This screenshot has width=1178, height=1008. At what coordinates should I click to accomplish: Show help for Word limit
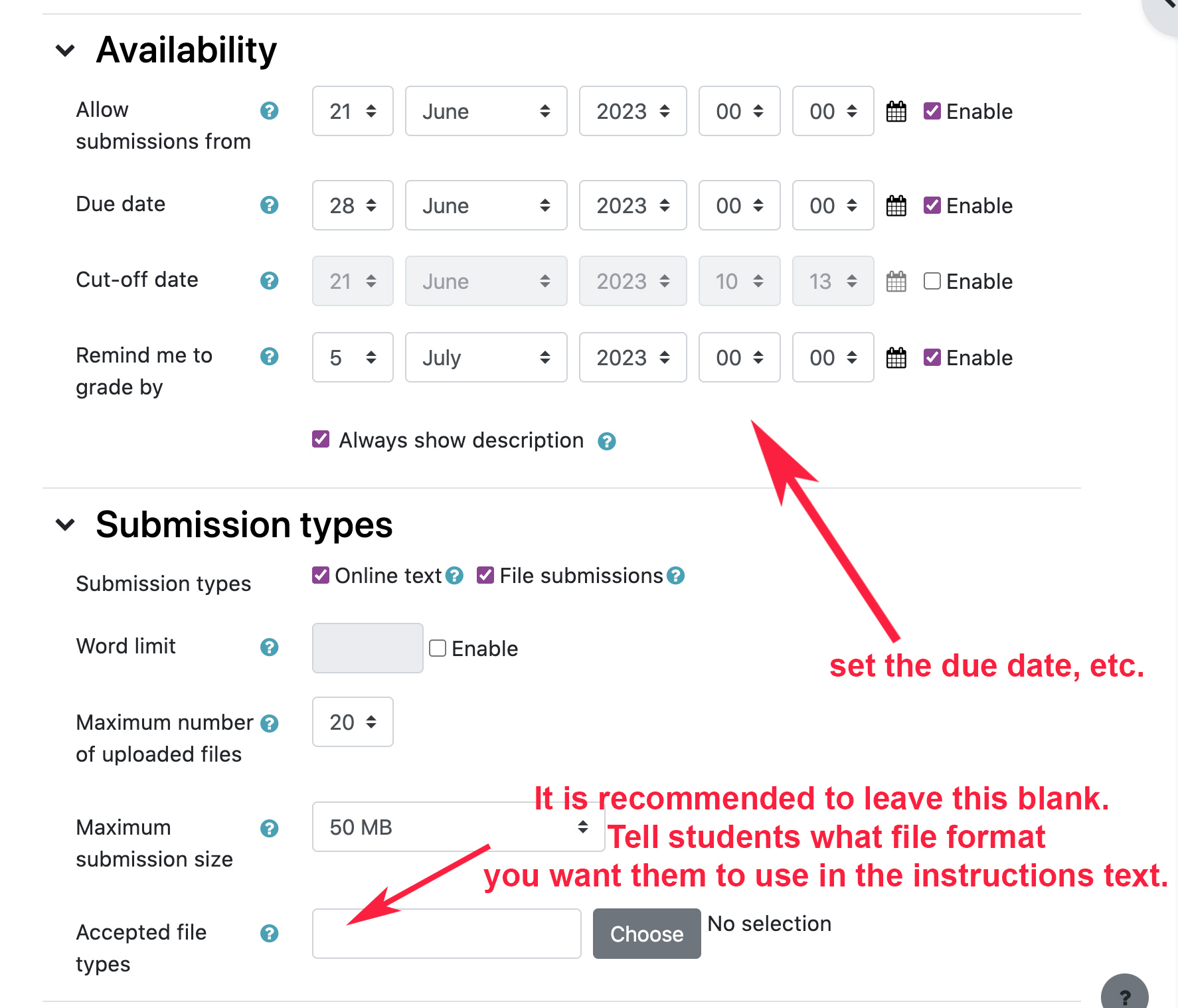[269, 647]
